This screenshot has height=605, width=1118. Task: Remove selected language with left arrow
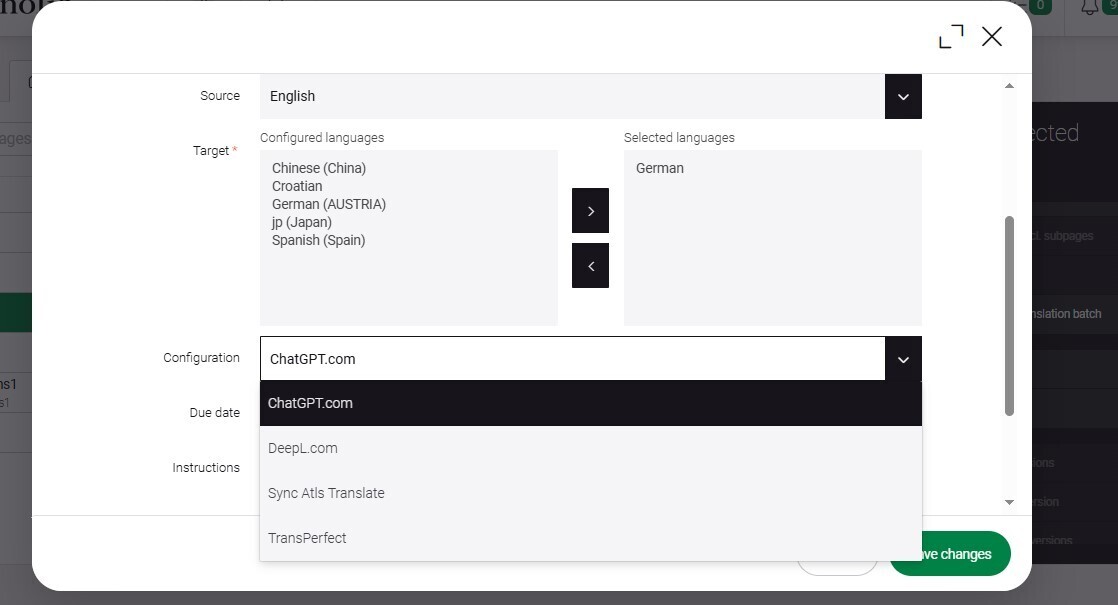[x=590, y=266]
